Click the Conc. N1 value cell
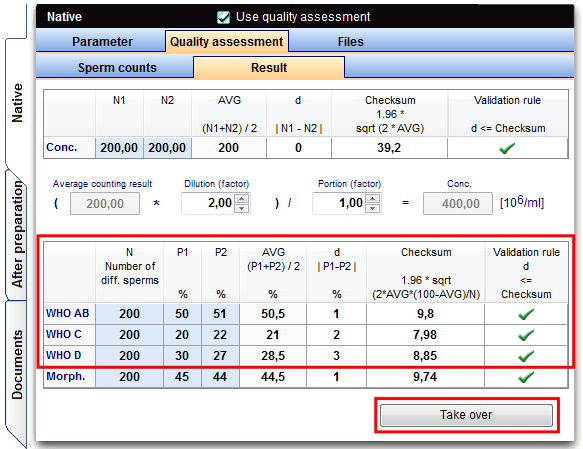 click(119, 148)
